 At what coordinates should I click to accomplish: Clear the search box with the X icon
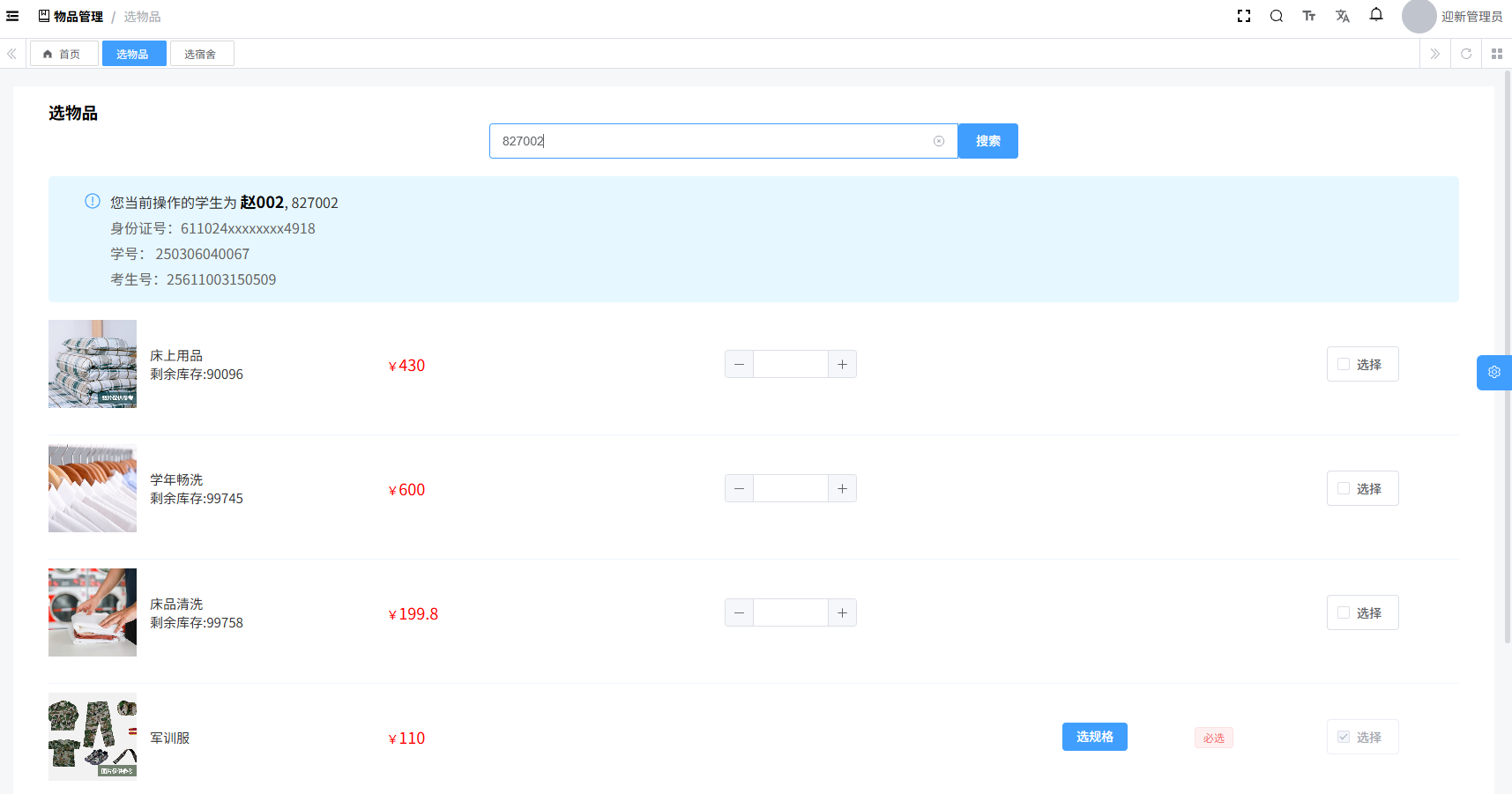coord(938,141)
